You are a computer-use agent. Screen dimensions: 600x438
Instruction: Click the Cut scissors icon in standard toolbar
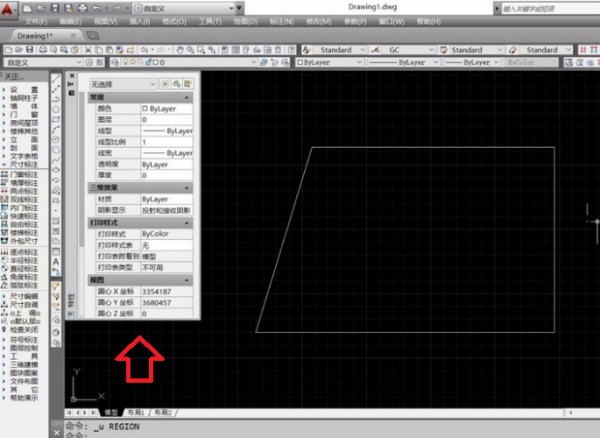(88, 50)
